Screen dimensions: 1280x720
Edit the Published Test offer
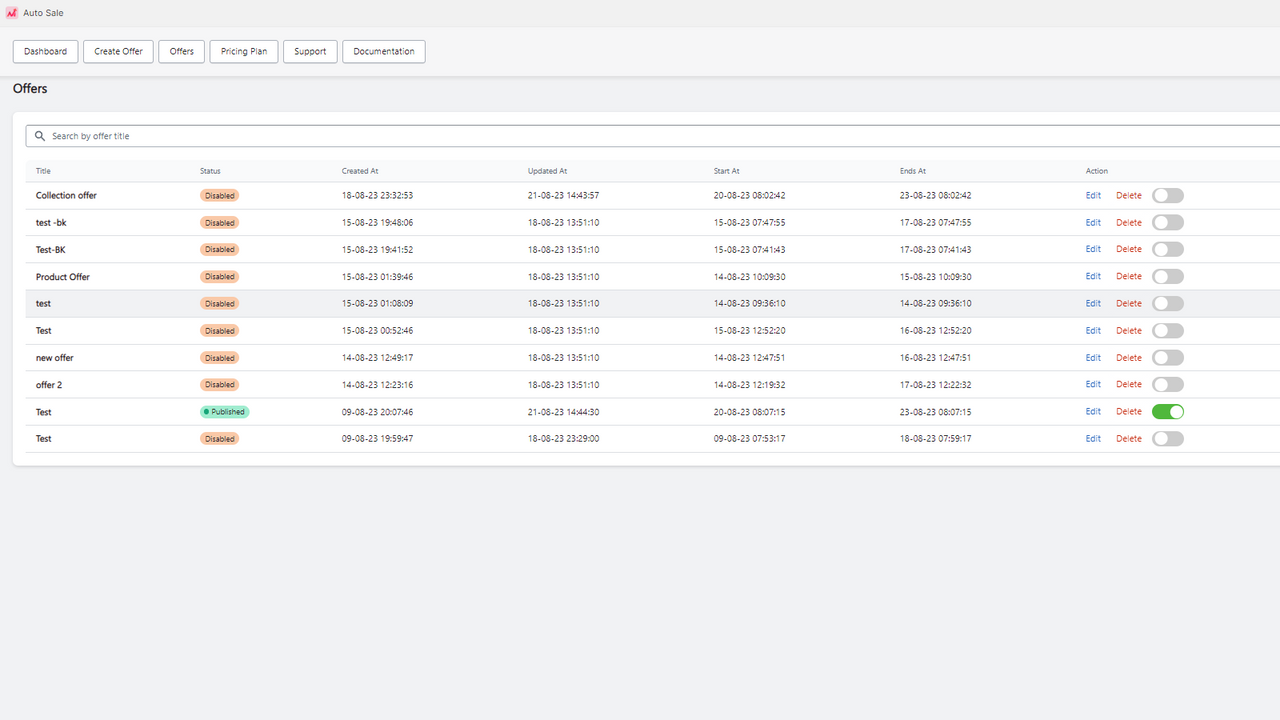tap(1093, 411)
